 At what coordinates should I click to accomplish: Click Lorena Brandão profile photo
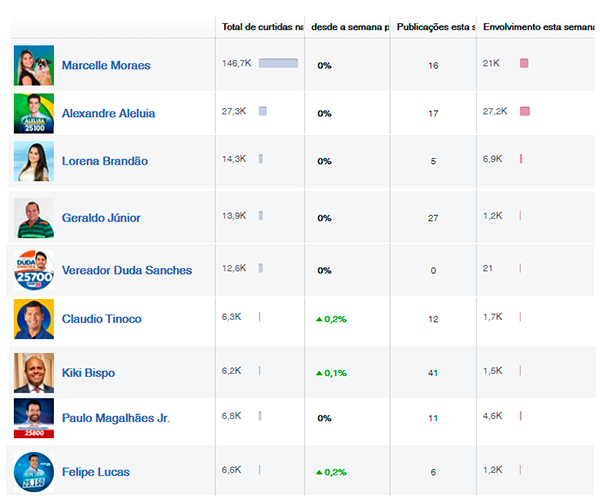tap(33, 161)
